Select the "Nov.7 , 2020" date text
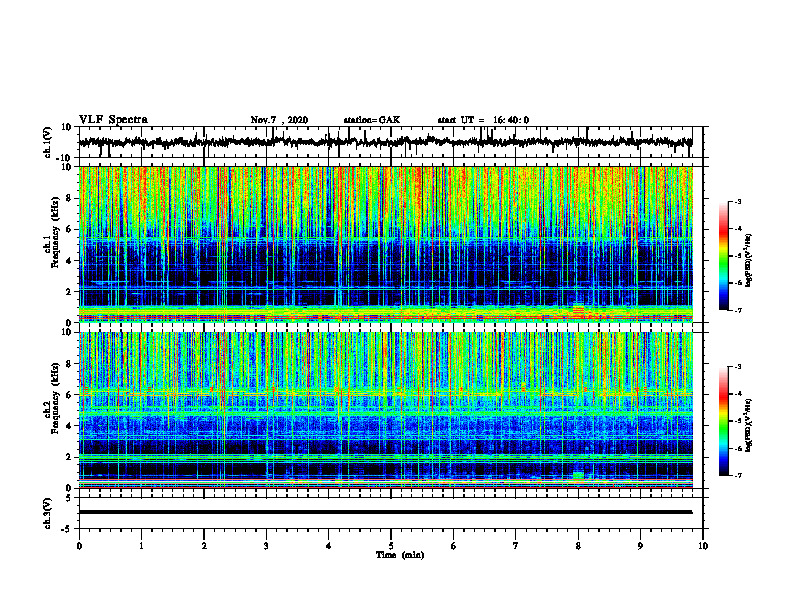The width and height of the screenshot is (792, 612). tap(279, 120)
